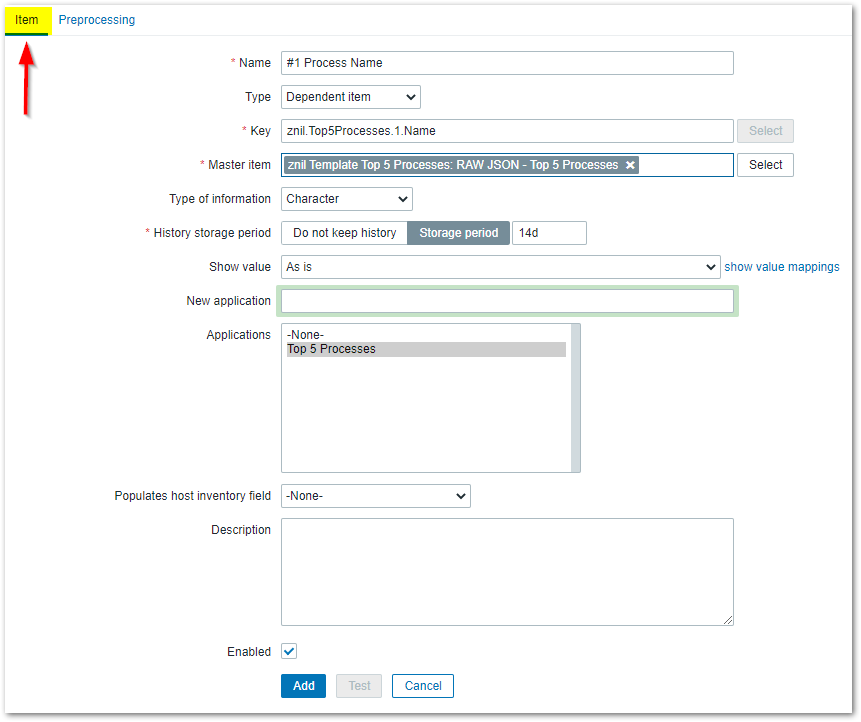Open the Show value dropdown

(x=500, y=267)
